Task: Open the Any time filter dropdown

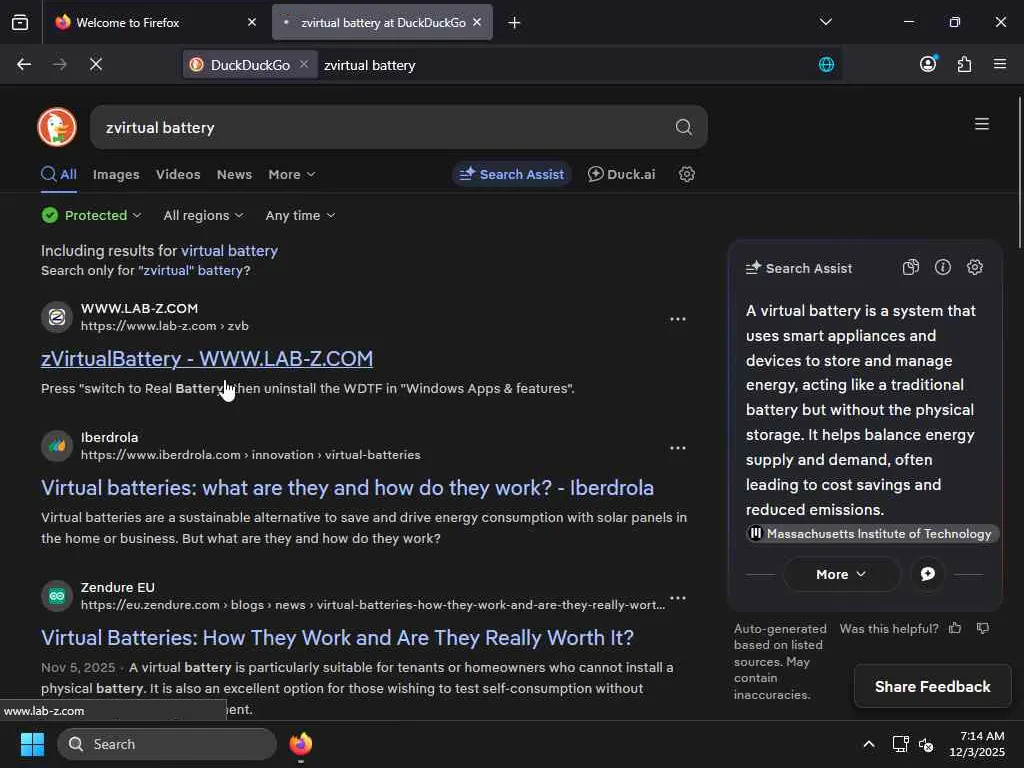Action: 300,216
